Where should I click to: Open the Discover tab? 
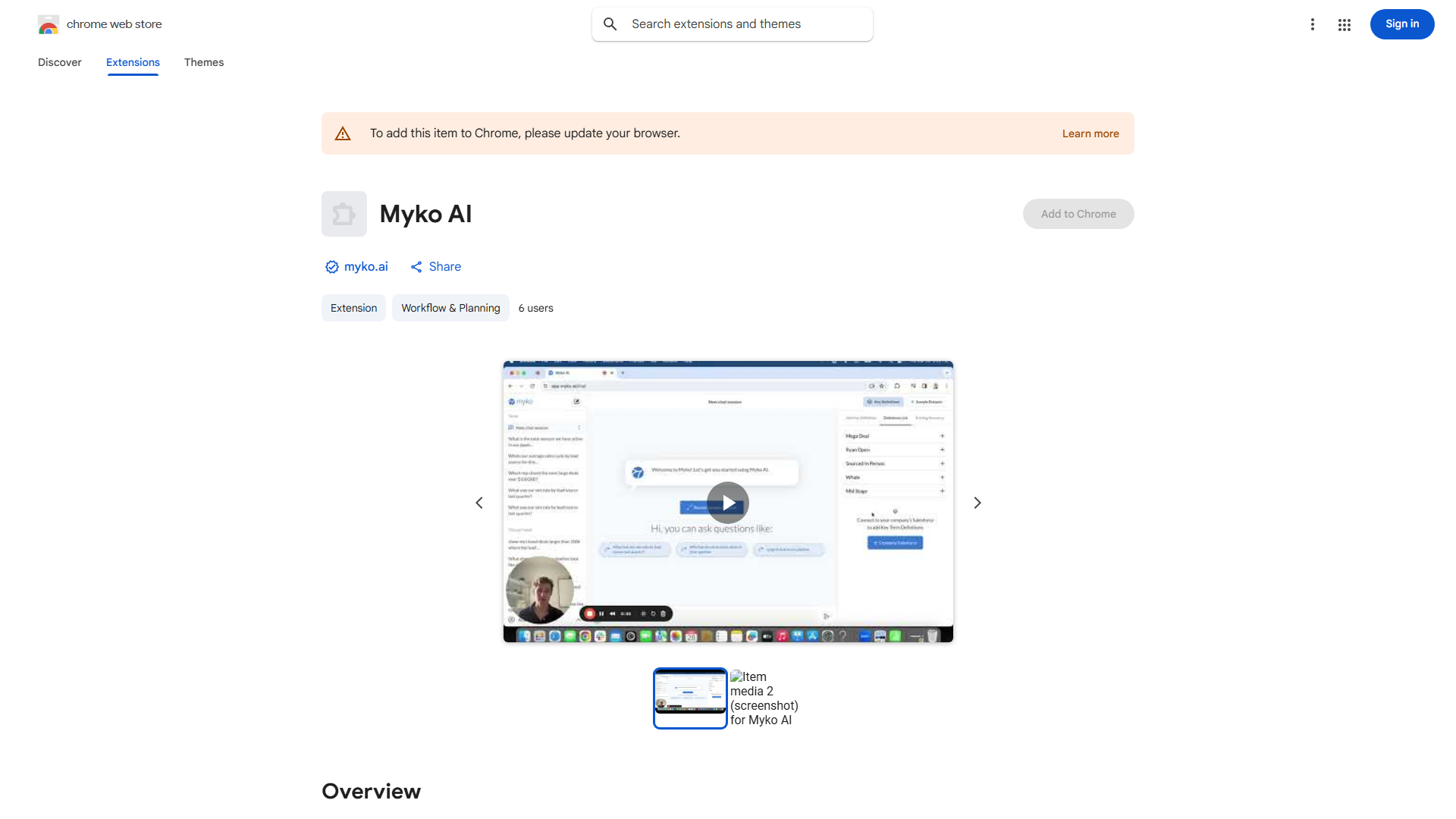(59, 62)
